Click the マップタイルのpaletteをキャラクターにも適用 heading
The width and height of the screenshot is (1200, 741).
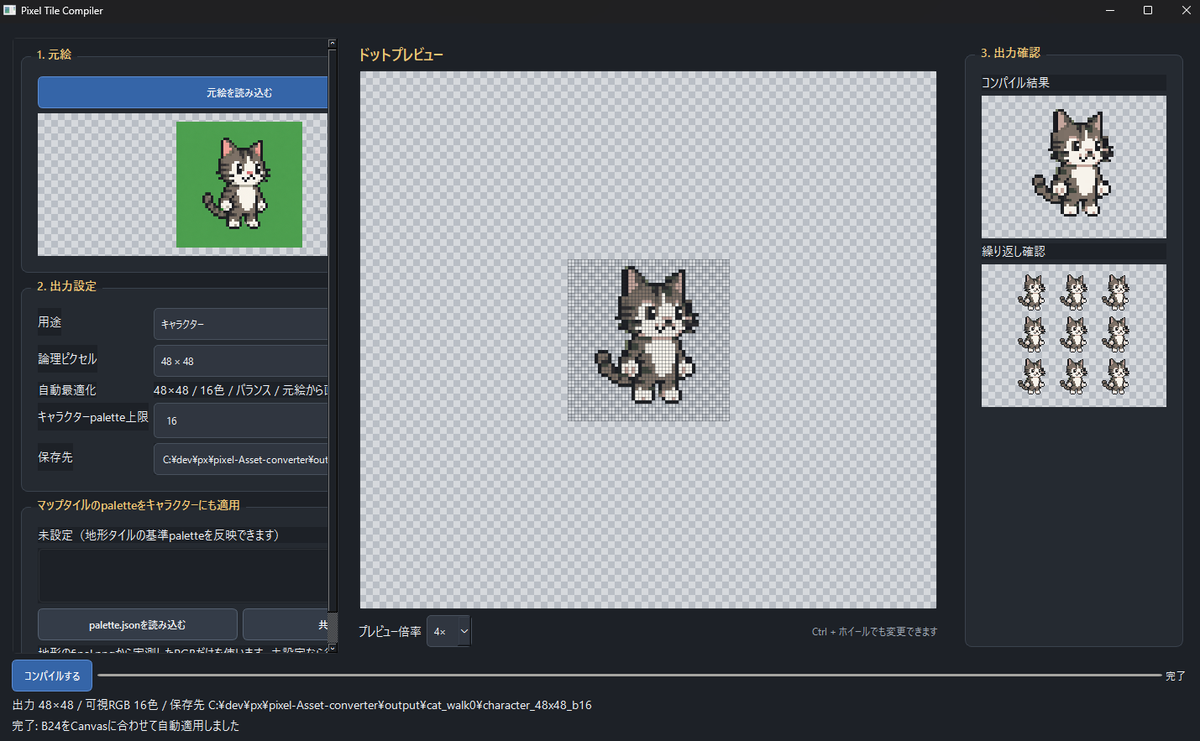tap(138, 505)
